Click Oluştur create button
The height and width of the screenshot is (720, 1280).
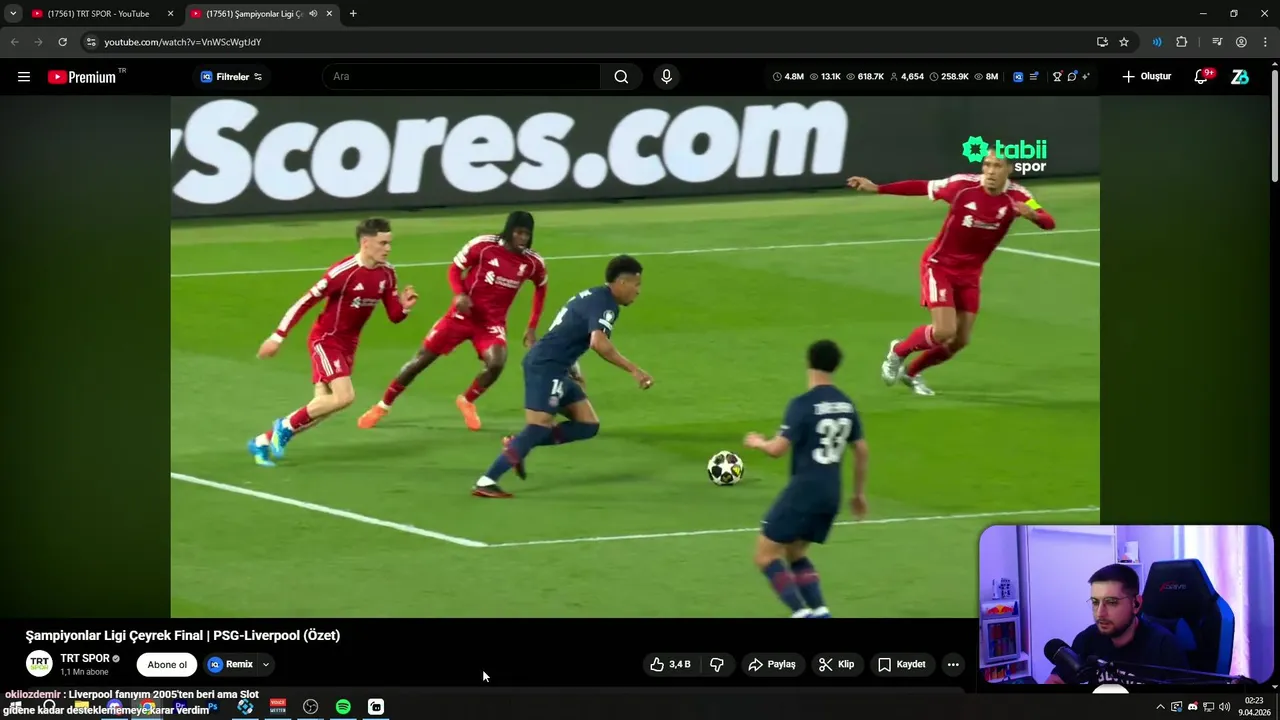pos(1146,77)
